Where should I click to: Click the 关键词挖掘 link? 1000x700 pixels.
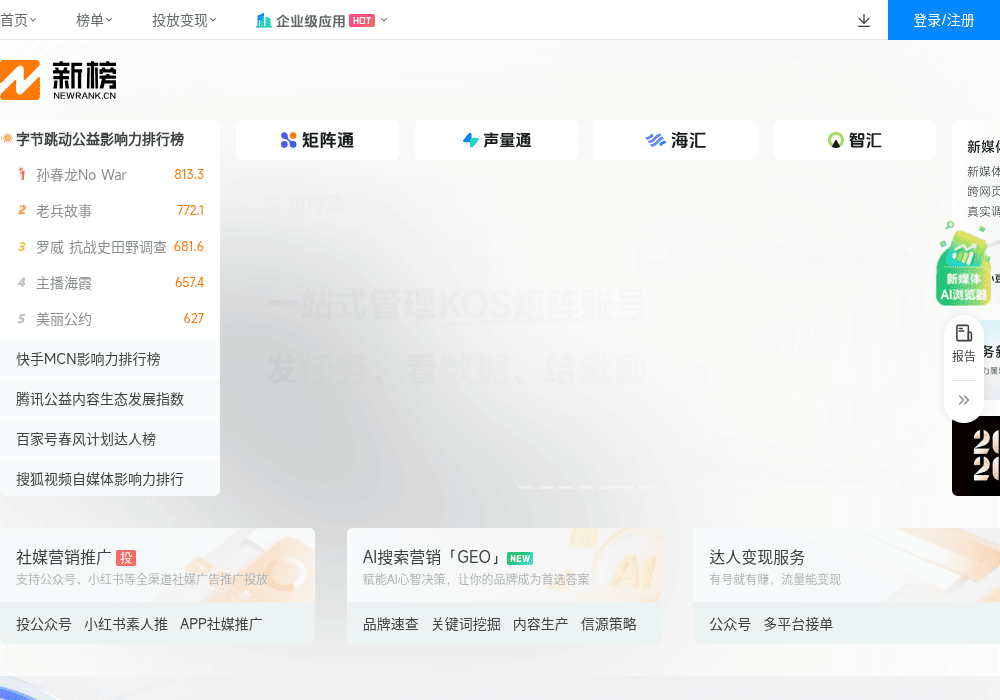[466, 624]
